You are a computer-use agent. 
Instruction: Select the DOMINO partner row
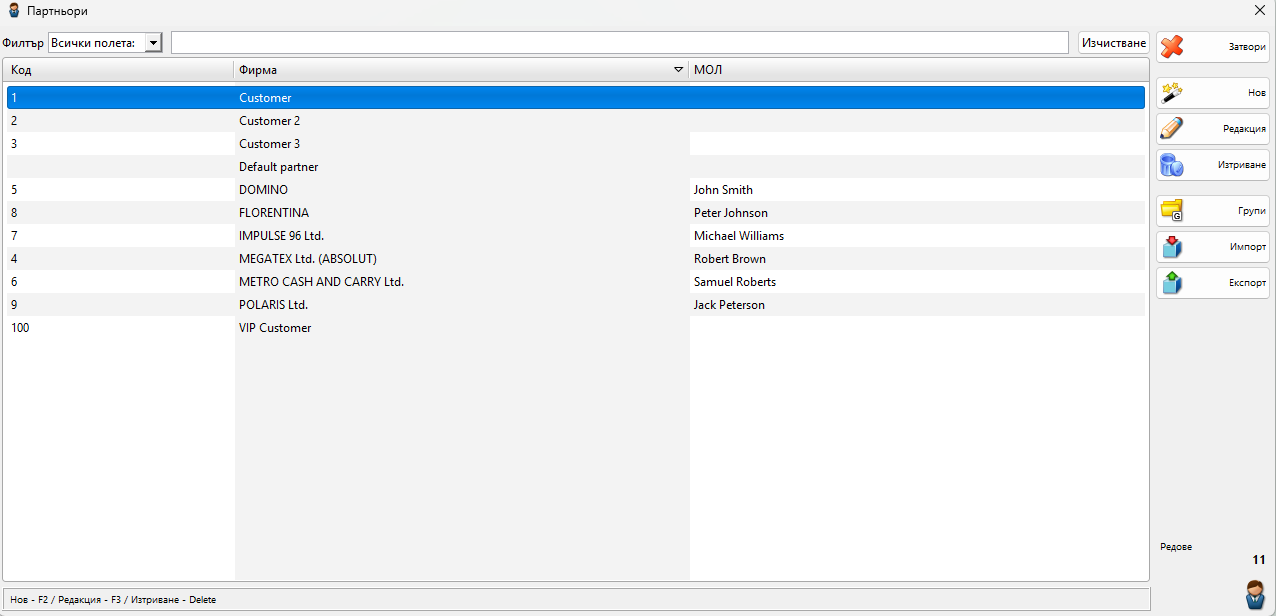coord(264,190)
